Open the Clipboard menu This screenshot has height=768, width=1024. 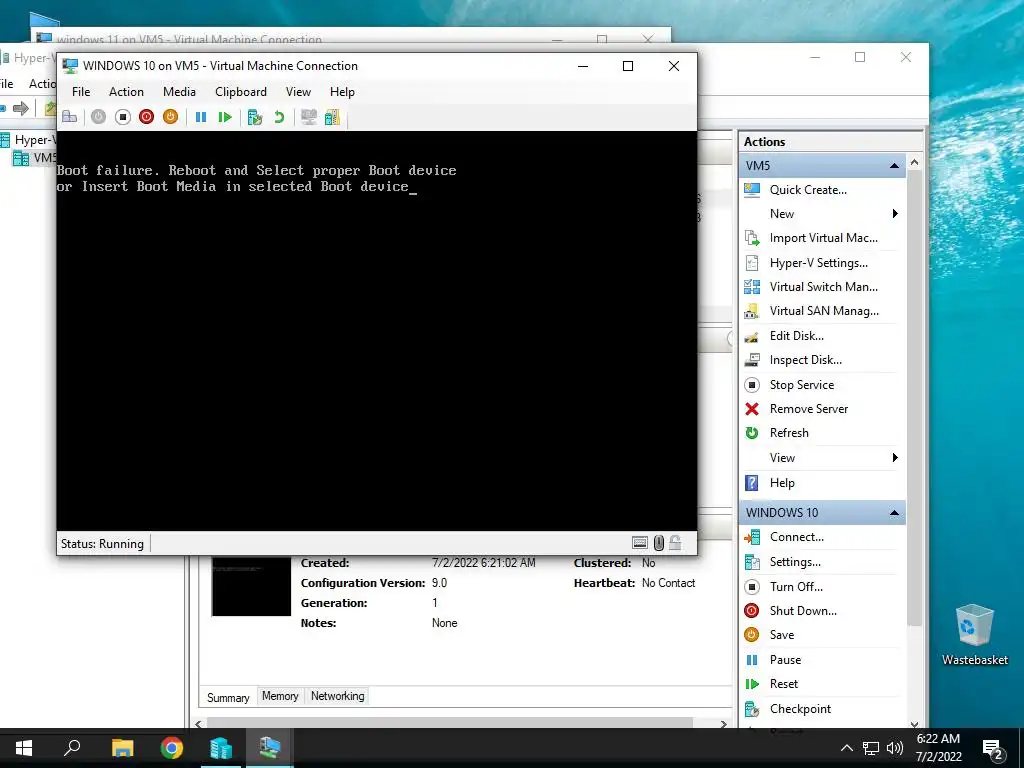coord(241,91)
